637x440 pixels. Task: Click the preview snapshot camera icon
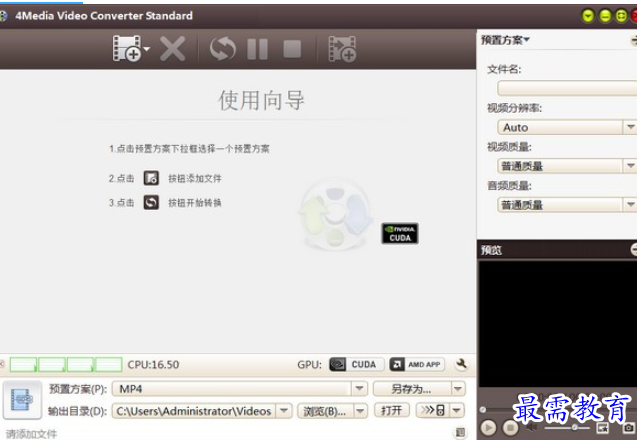(x=628, y=427)
